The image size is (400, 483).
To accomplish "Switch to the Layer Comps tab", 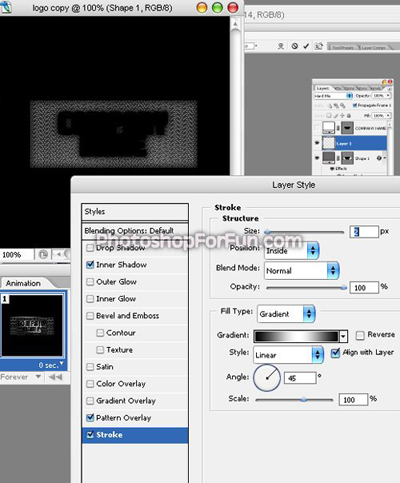I will (373, 47).
